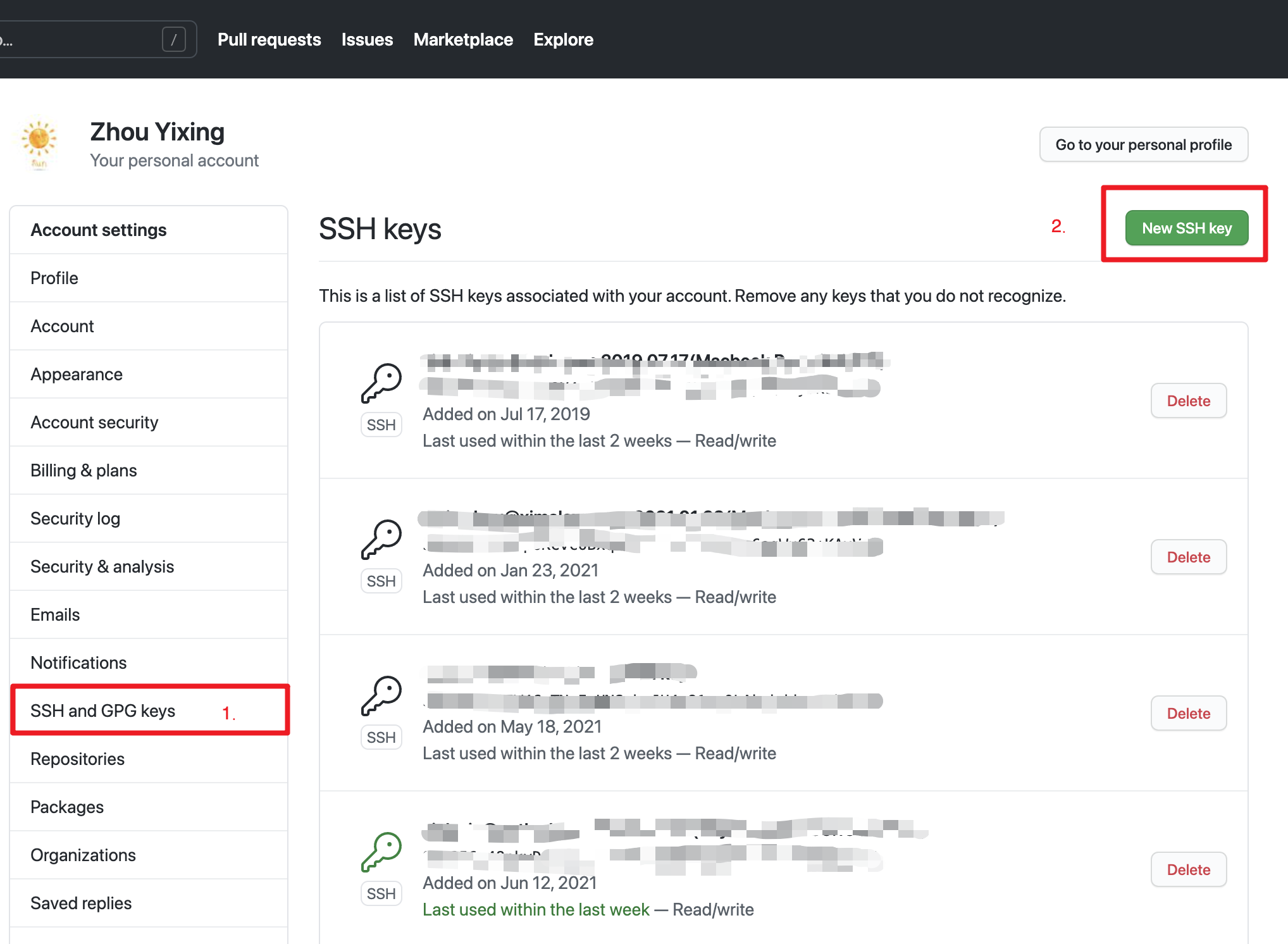Click the 'SSH keys' heading
The width and height of the screenshot is (1288, 944).
(x=380, y=228)
